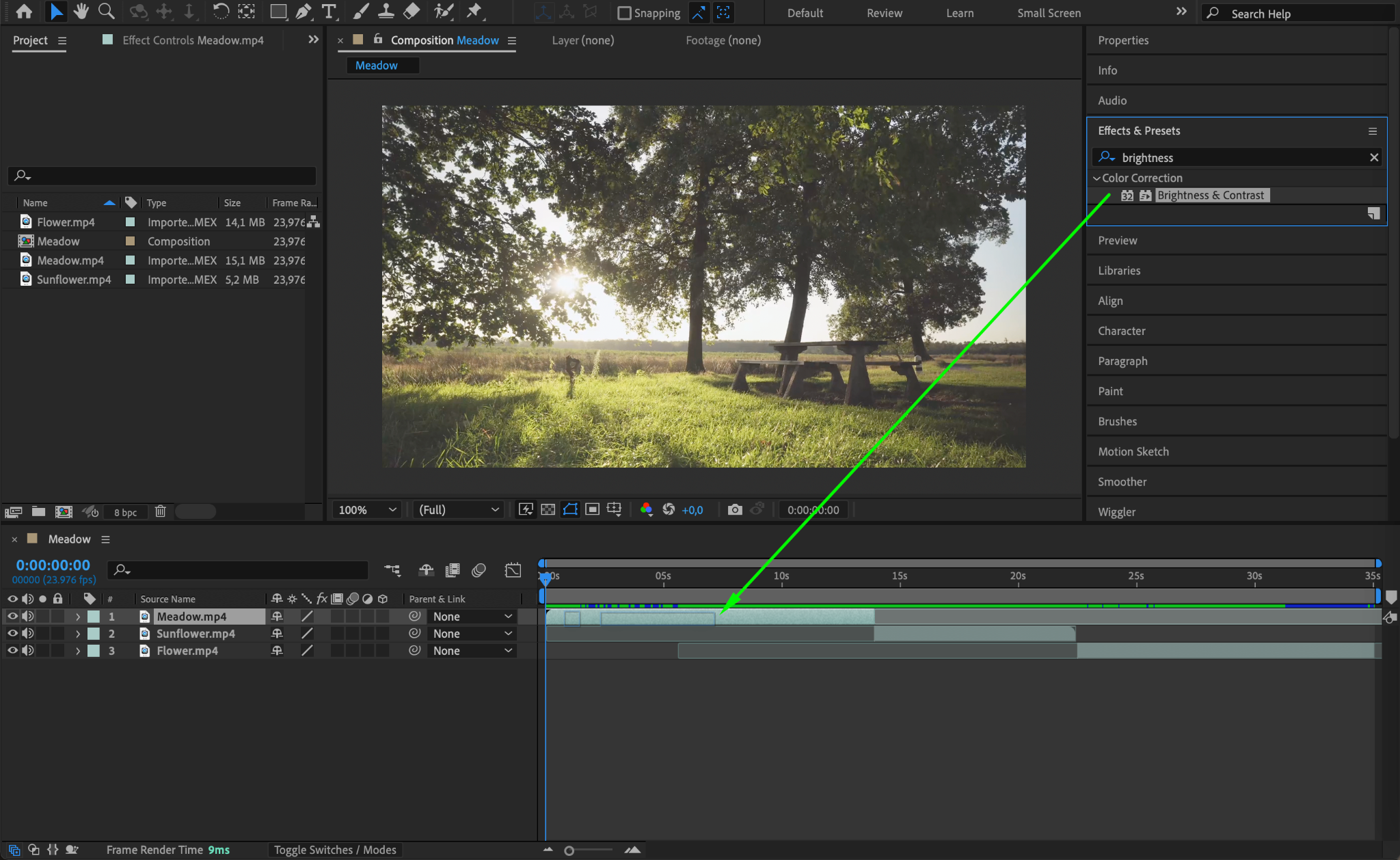Switch to the Review workspace

click(884, 13)
